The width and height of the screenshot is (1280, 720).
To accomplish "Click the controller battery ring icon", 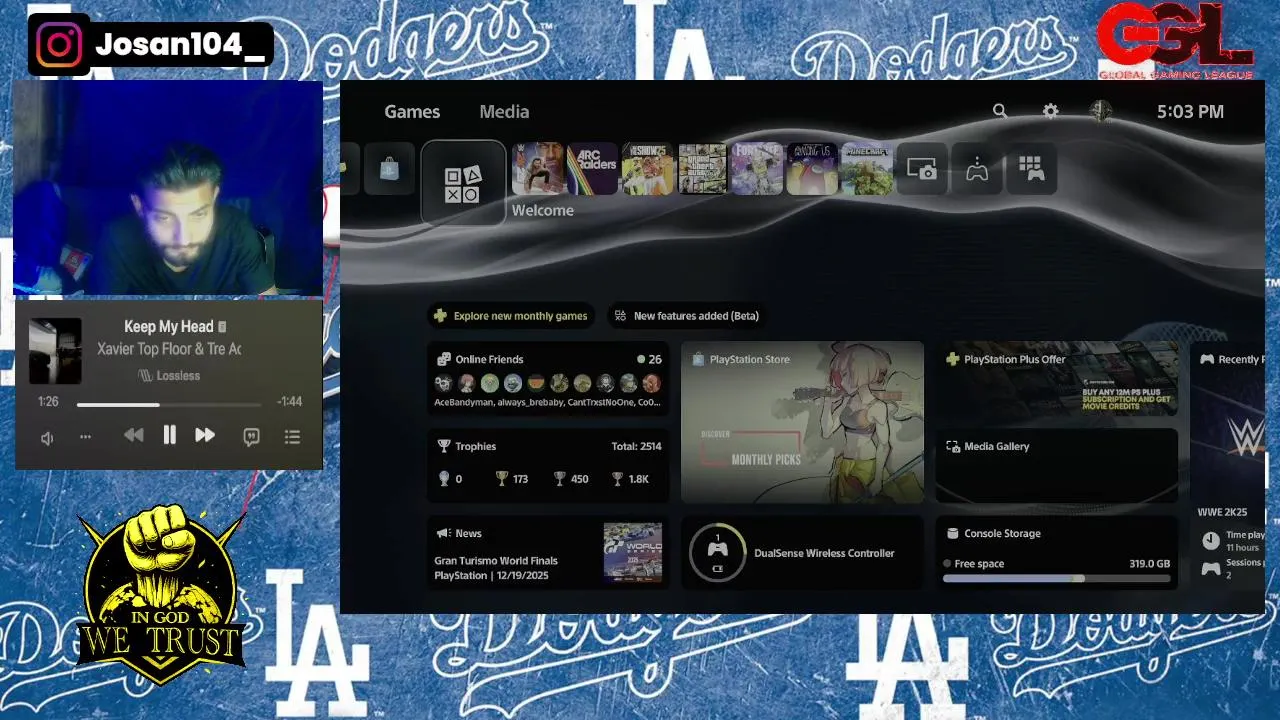I will click(x=717, y=552).
